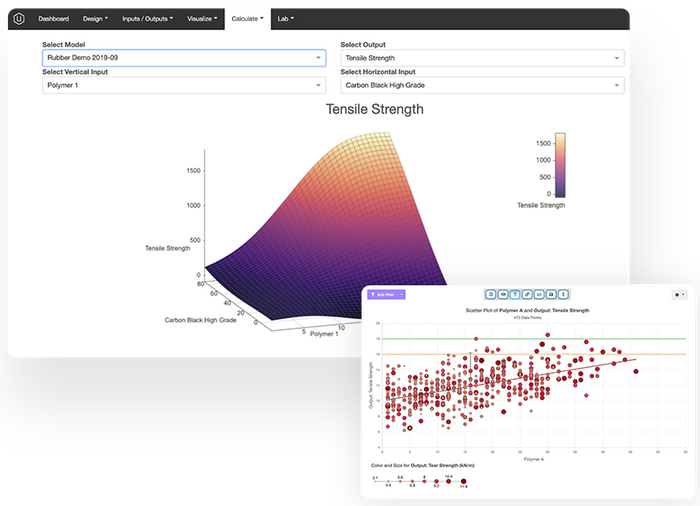The width and height of the screenshot is (700, 506).
Task: Expand the Select Model dropdown
Action: point(184,58)
